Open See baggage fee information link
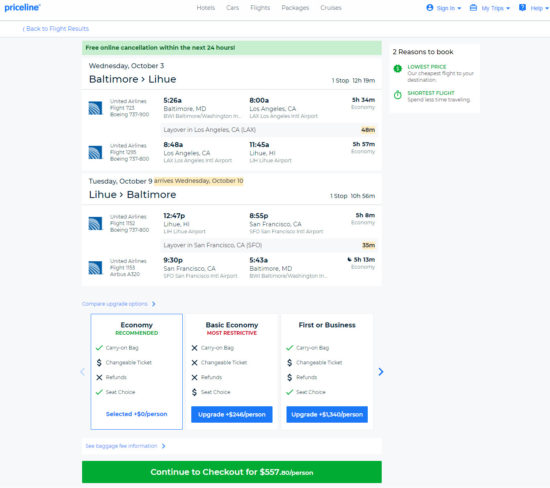 (121, 446)
